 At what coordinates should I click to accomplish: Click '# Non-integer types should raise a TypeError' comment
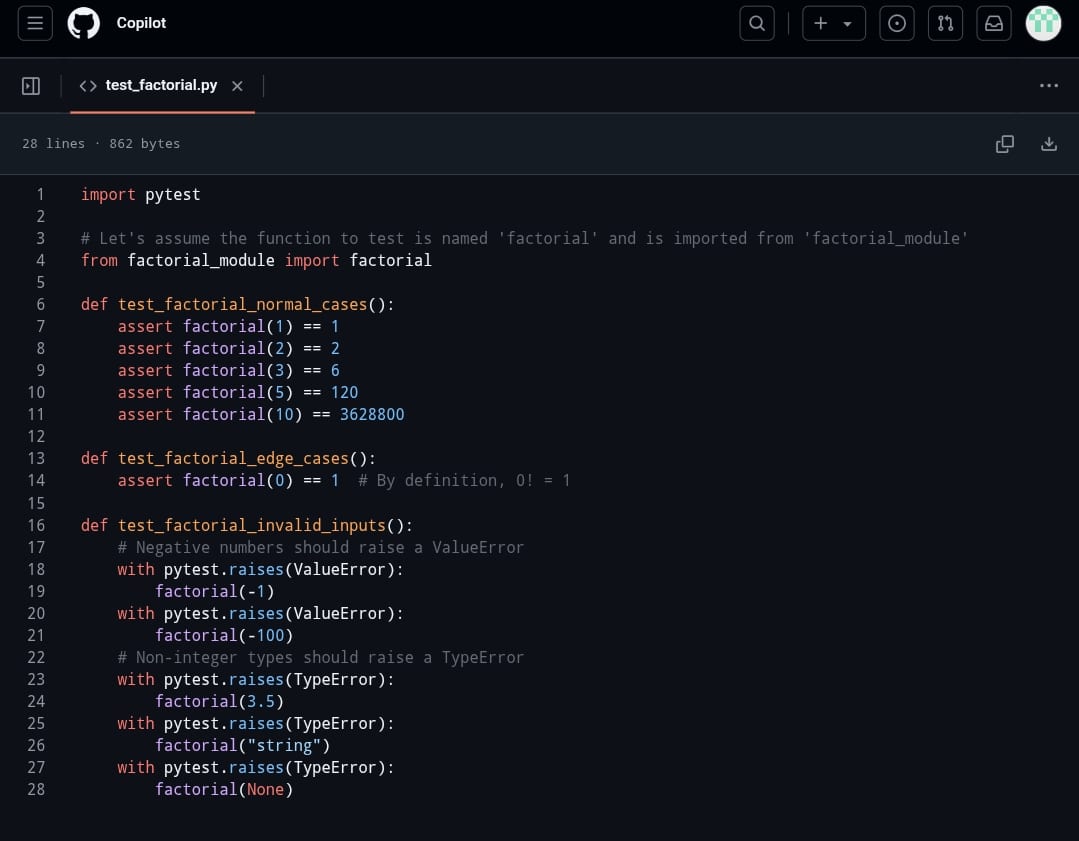point(321,657)
